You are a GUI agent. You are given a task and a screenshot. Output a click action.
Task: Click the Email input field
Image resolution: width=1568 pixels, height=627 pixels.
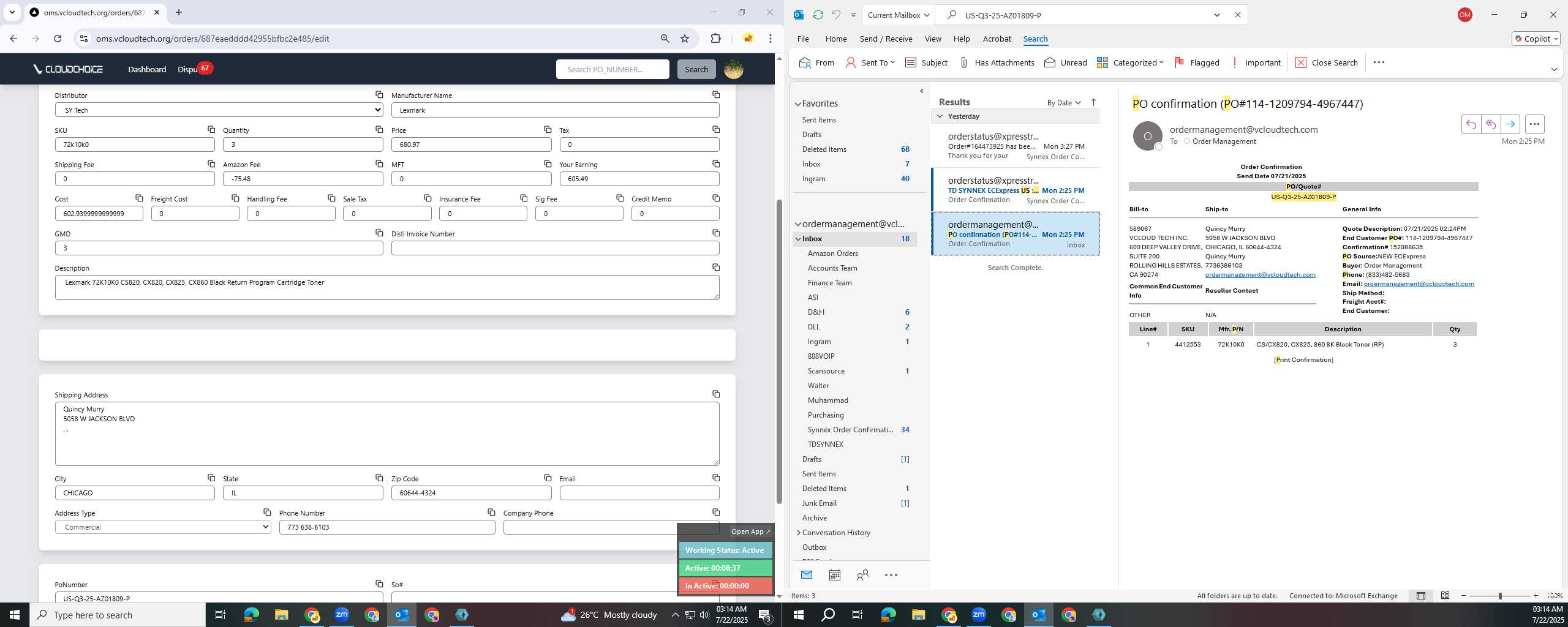(639, 493)
